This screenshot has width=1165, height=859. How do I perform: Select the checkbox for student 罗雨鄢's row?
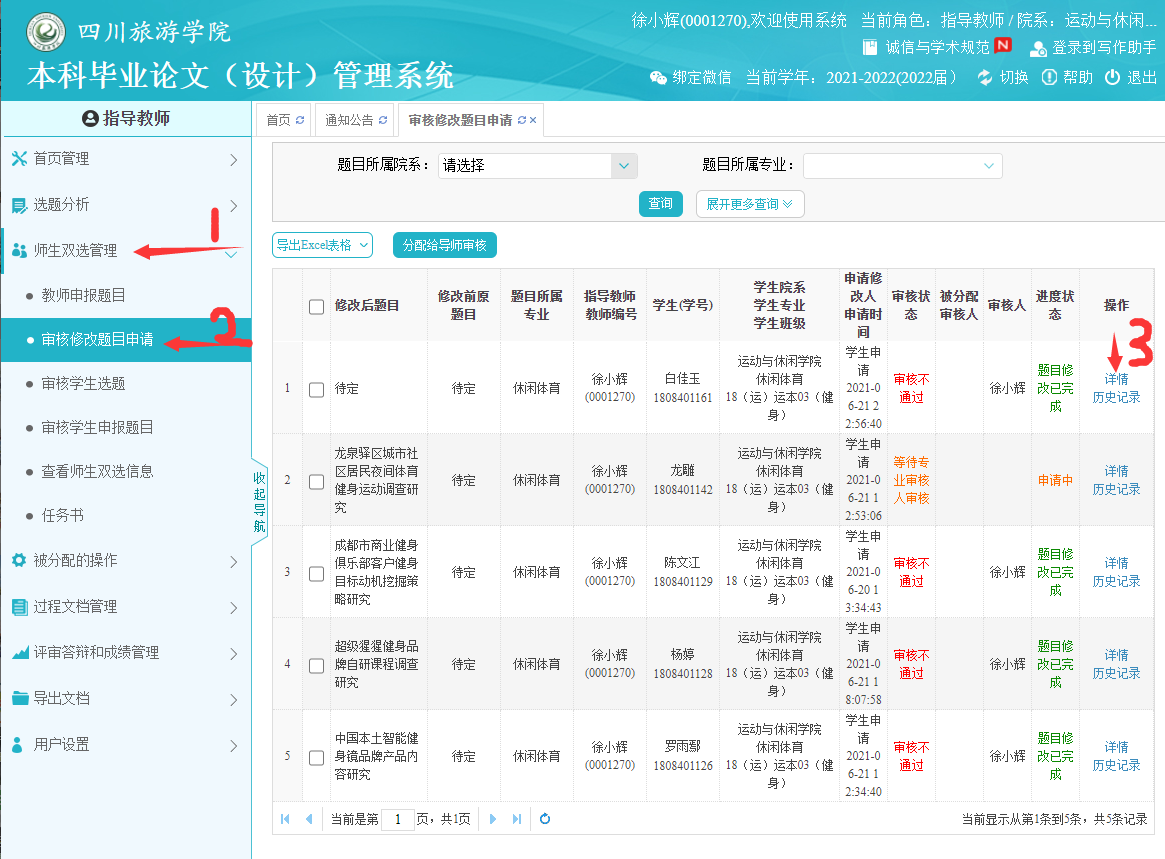pos(317,757)
